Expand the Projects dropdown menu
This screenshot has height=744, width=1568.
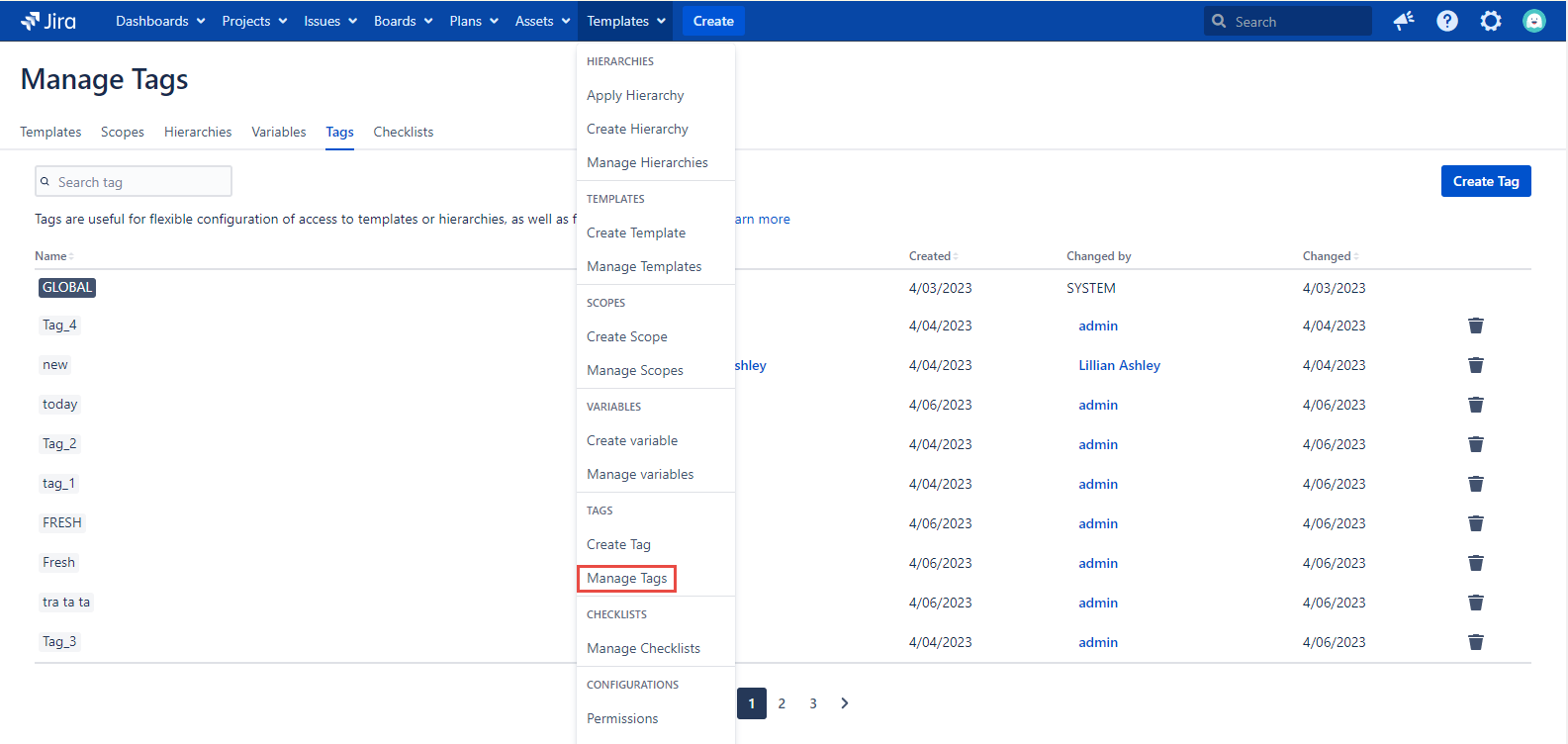(254, 21)
